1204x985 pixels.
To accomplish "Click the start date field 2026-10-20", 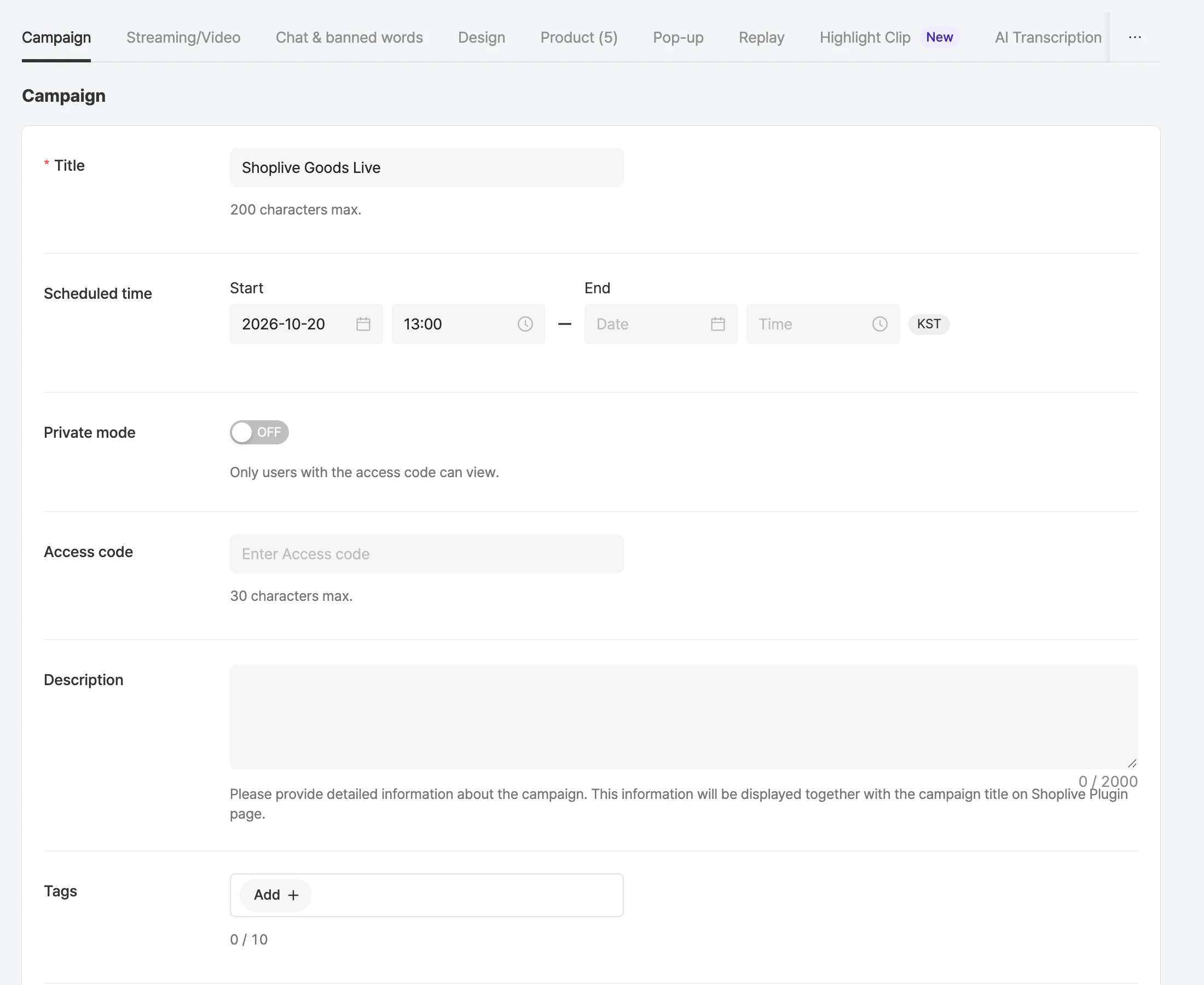I will point(306,324).
